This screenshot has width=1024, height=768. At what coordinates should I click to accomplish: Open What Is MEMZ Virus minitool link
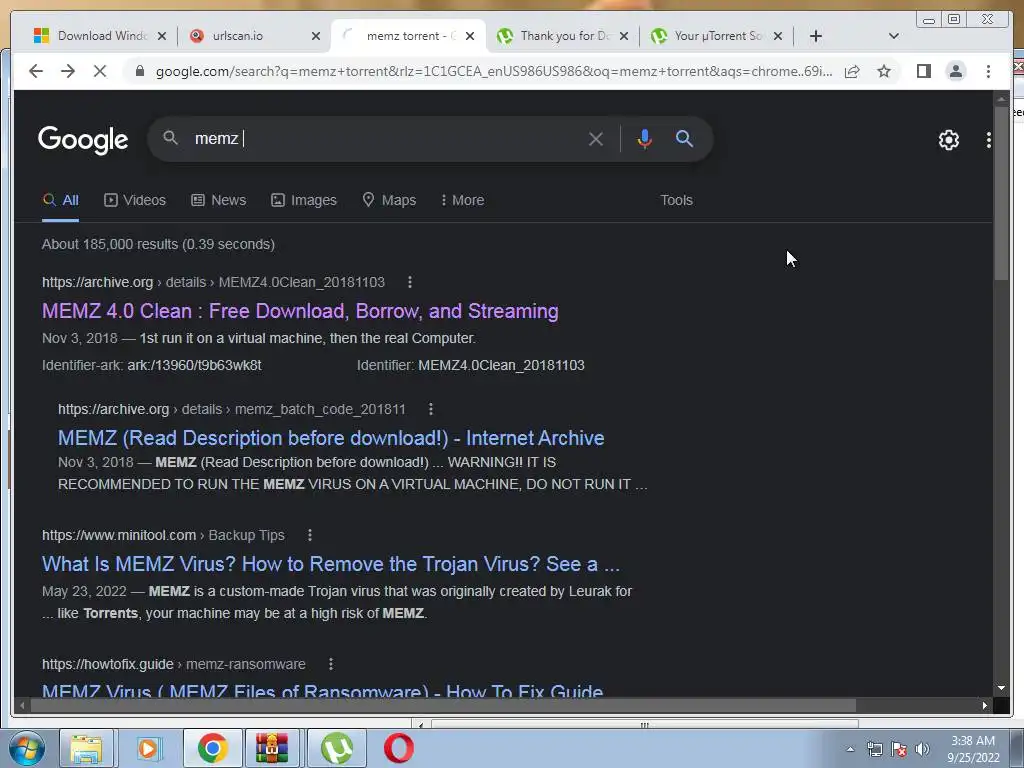331,564
